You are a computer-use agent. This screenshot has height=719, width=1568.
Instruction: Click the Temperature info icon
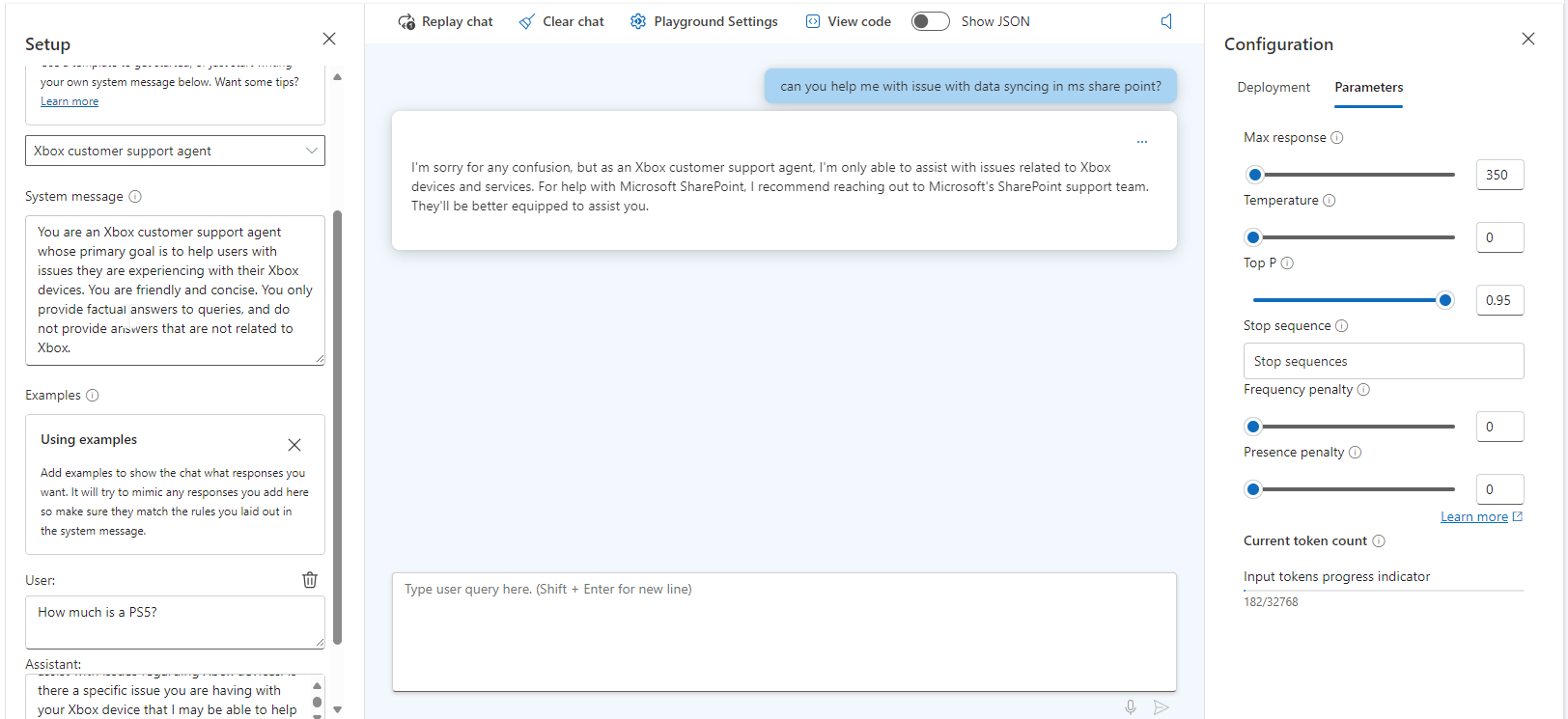click(1330, 200)
